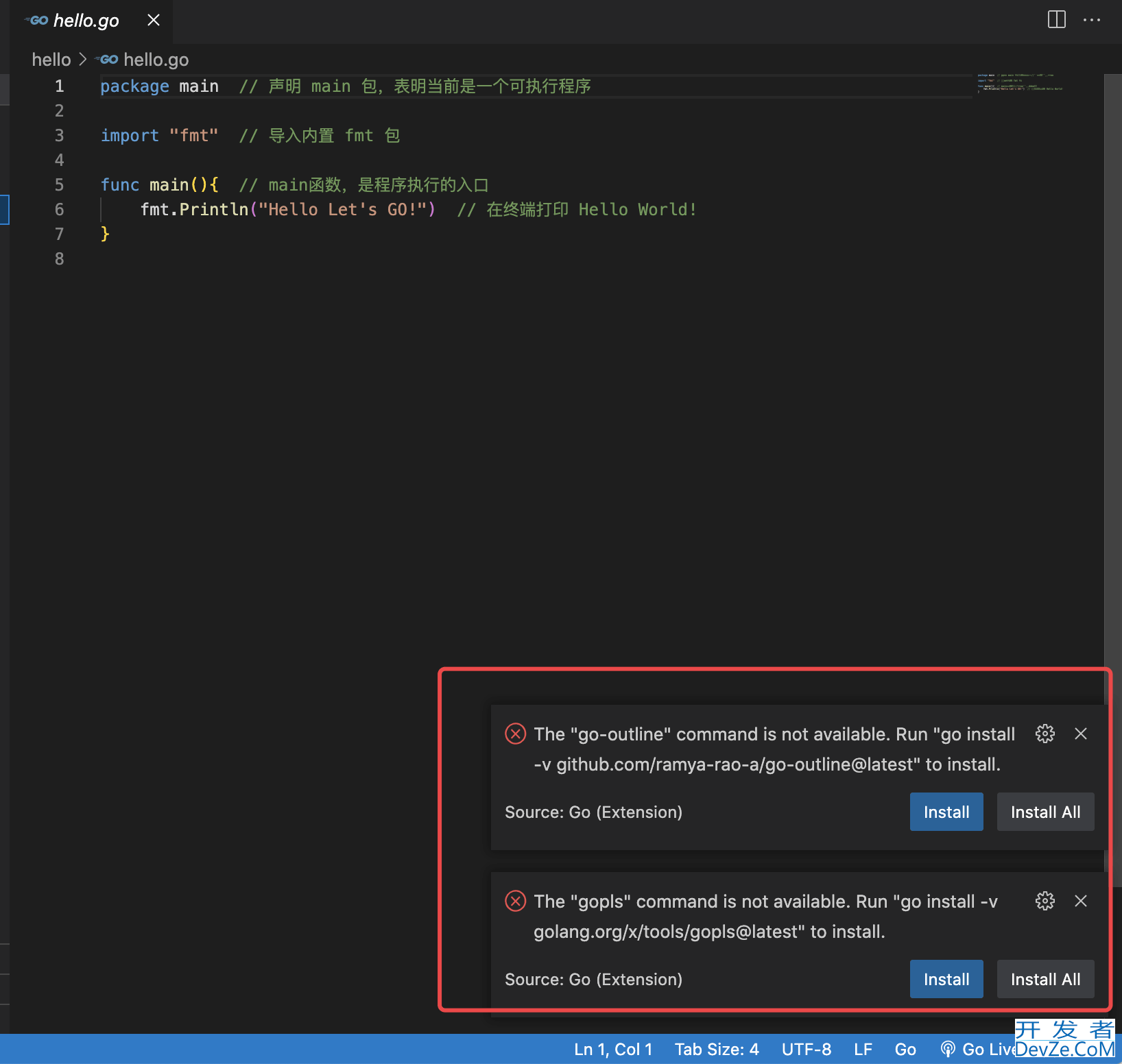1122x1064 pixels.
Task: Dismiss the go-outline error notification
Action: point(1081,734)
